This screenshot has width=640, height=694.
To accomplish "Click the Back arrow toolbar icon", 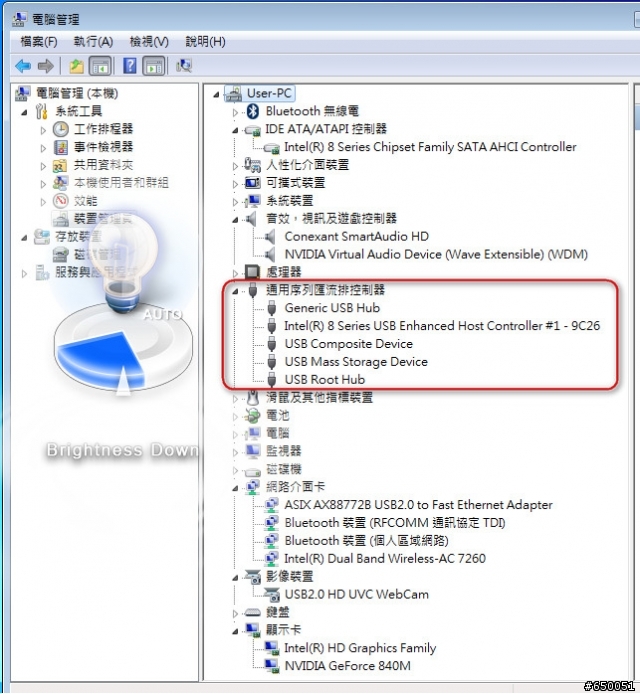I will pyautogui.click(x=23, y=66).
